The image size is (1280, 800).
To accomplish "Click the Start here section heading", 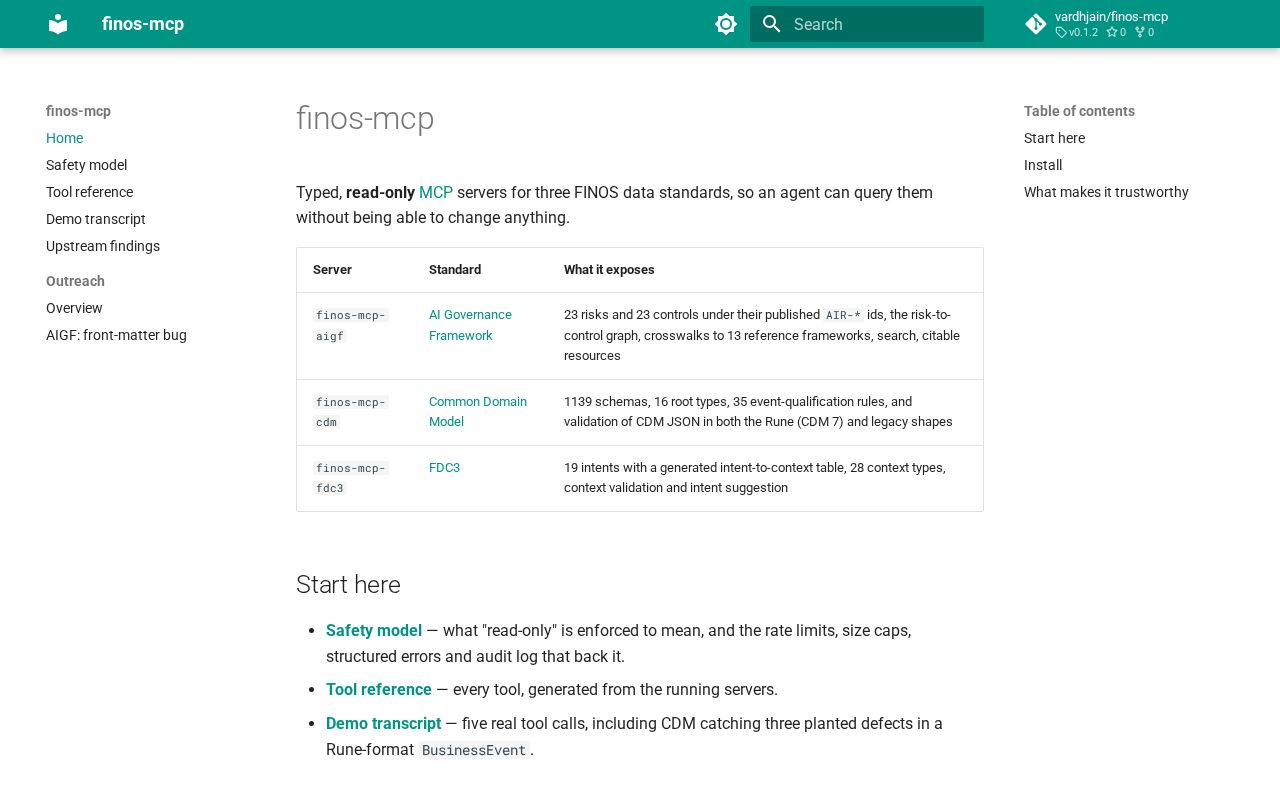I will click(x=348, y=585).
